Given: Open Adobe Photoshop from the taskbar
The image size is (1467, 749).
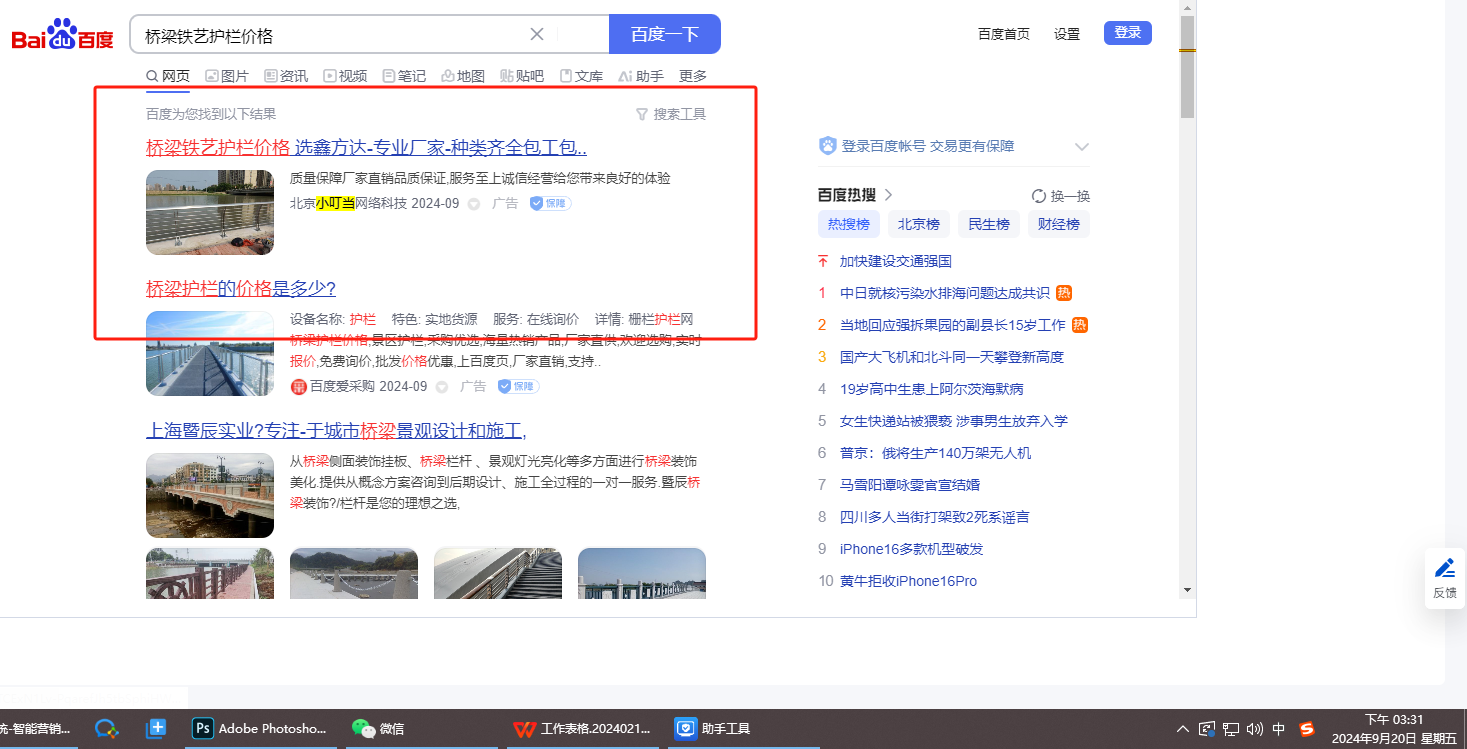Looking at the screenshot, I should 259,729.
